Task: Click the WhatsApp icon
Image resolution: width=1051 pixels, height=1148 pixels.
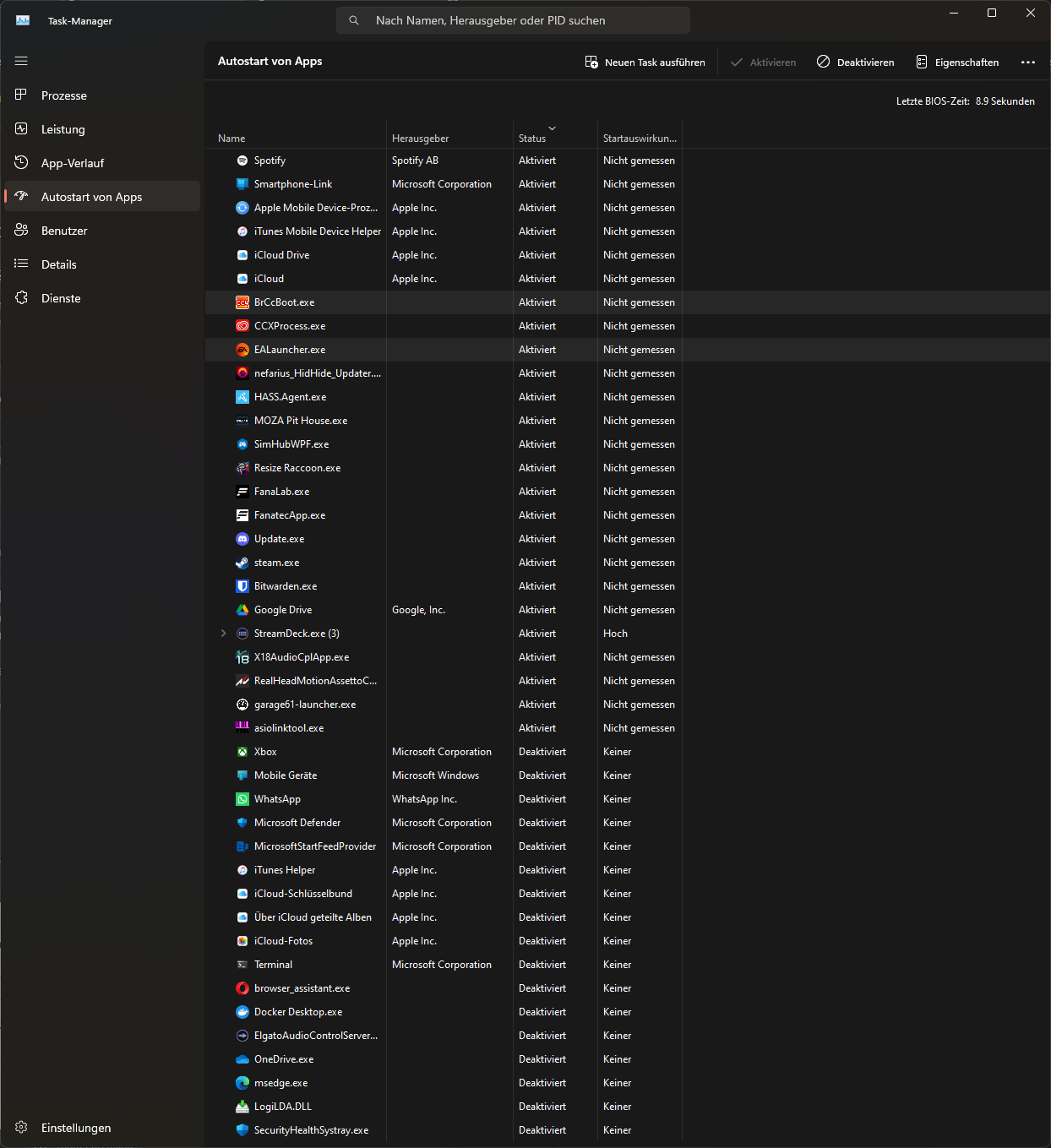Action: (x=242, y=799)
